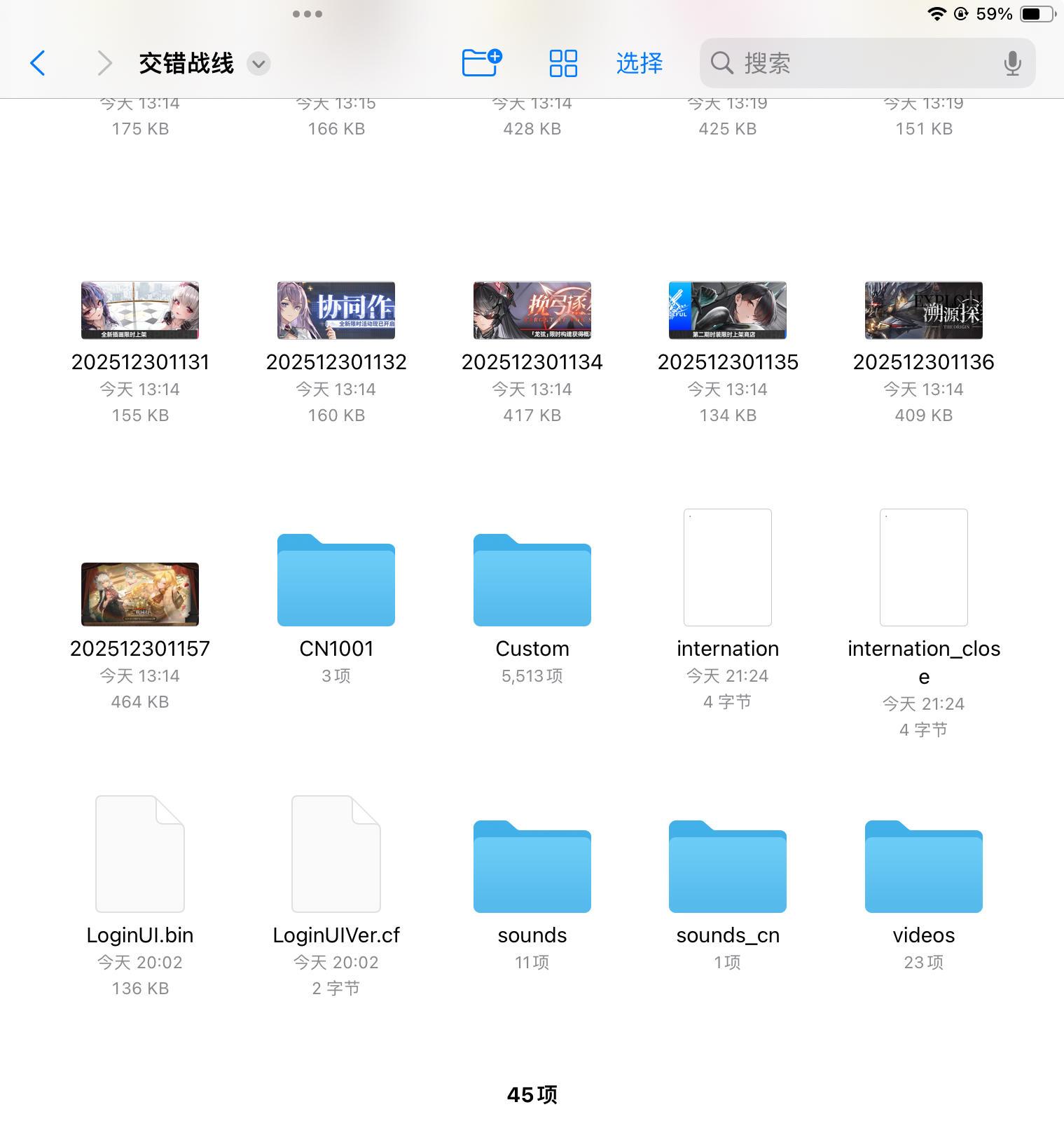Open the CN1001 folder

(x=336, y=580)
